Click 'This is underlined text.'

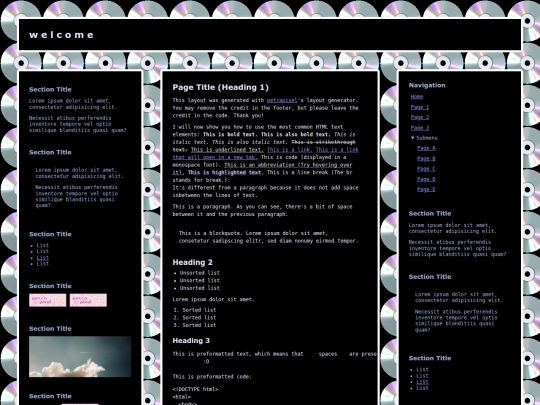point(227,149)
